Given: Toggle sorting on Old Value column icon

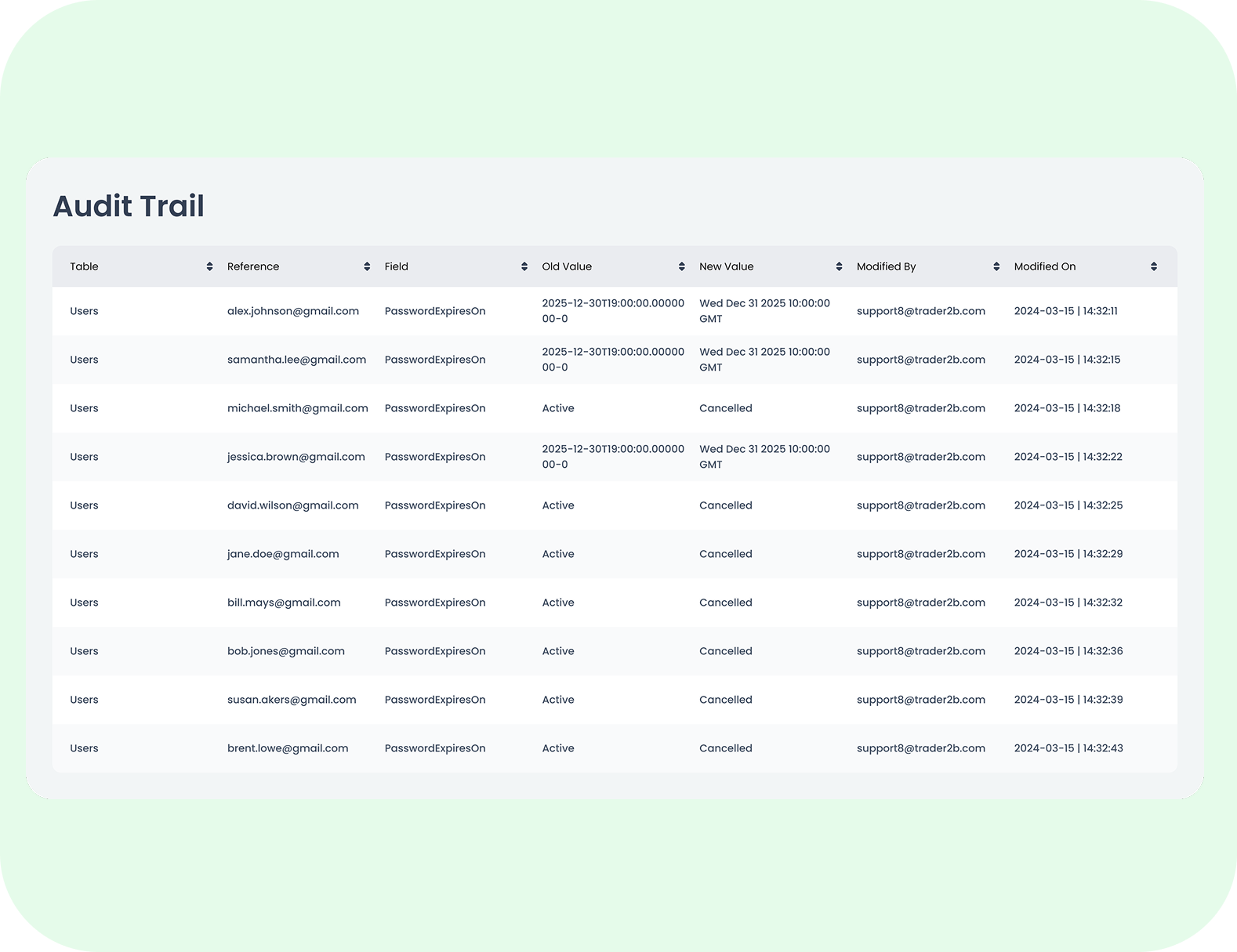Looking at the screenshot, I should 681,266.
